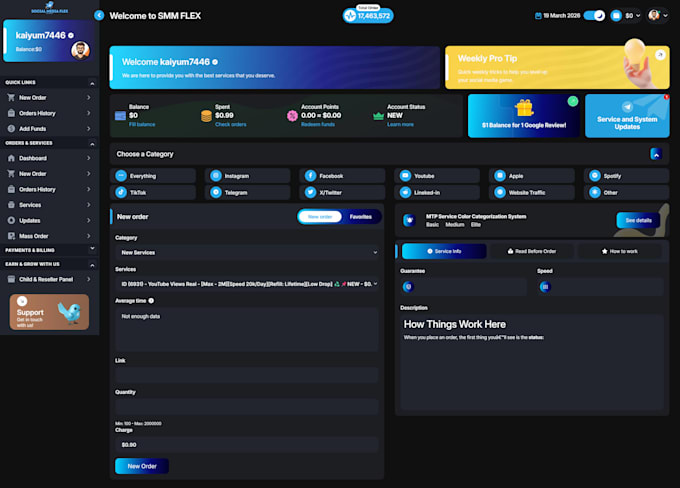Select the Spotify category icon
Viewport: 680px width, 488px height.
595,176
